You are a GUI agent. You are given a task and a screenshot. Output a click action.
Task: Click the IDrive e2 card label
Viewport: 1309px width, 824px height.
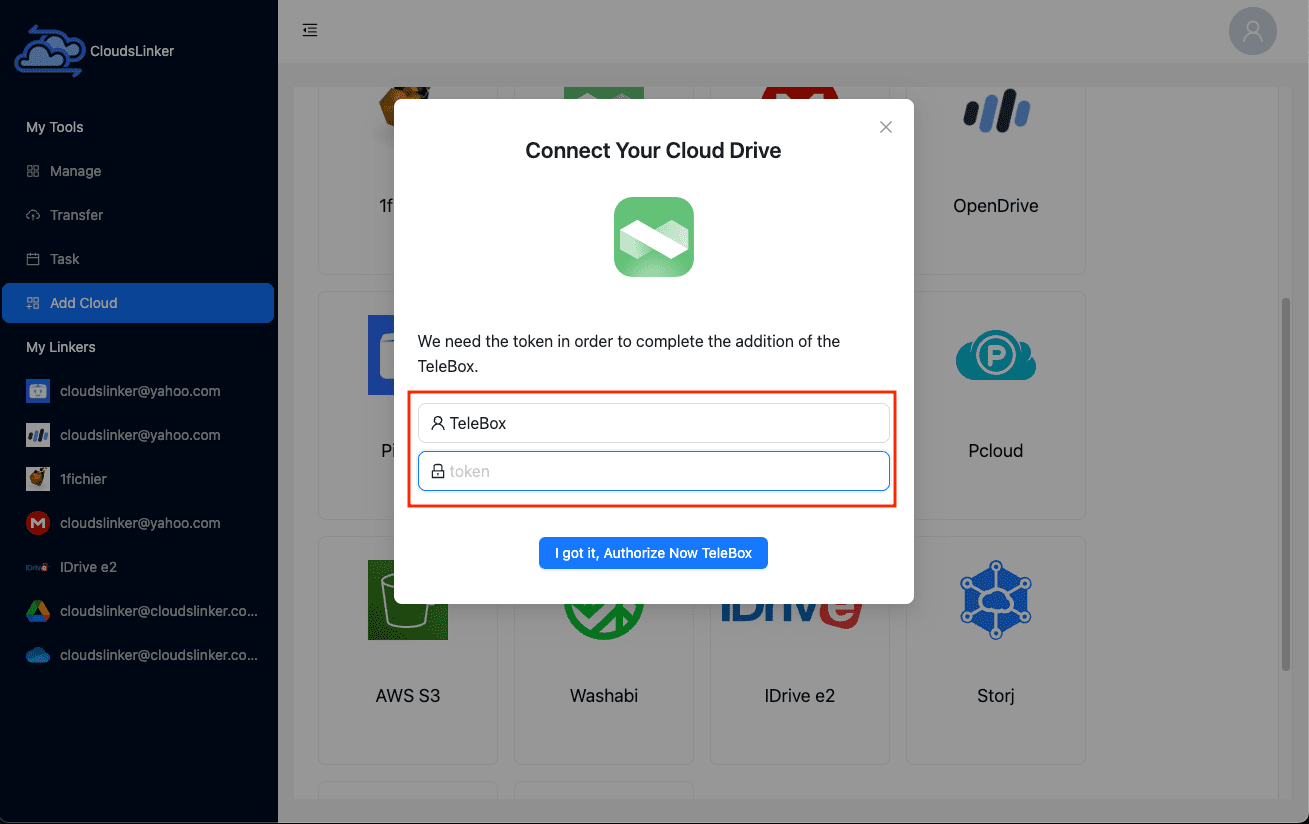(799, 696)
